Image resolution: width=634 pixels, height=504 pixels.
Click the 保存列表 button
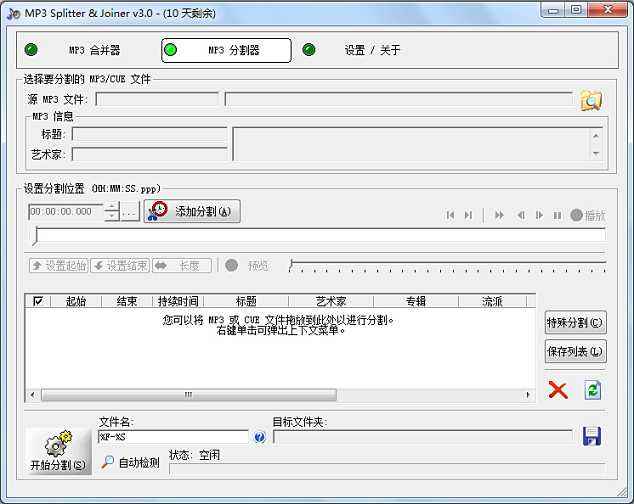(x=575, y=352)
